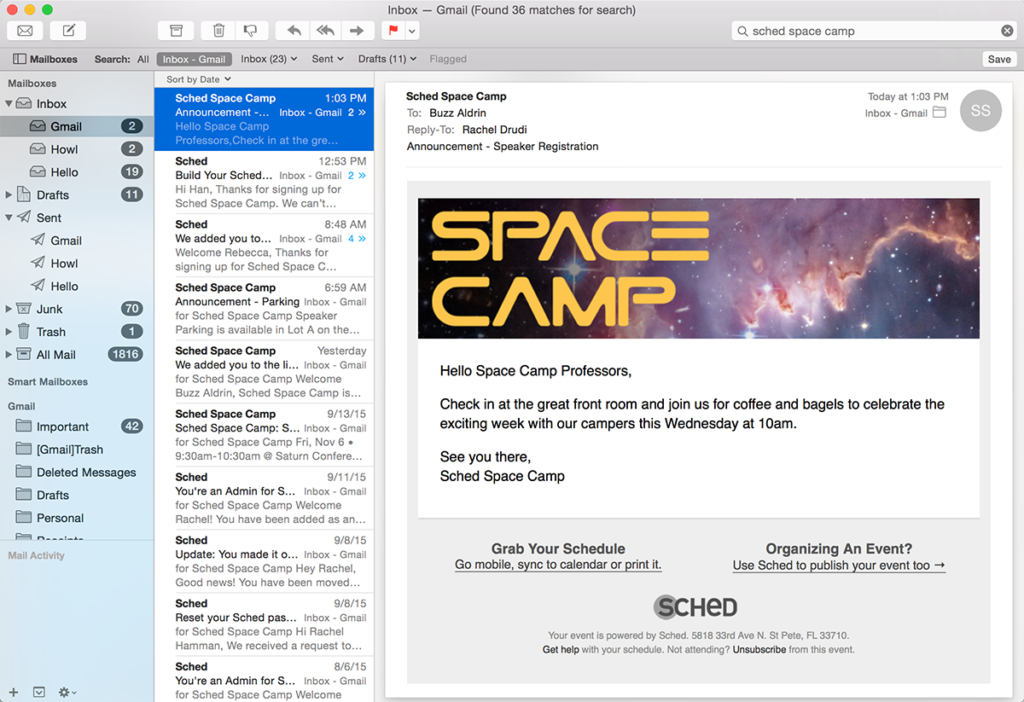Forward the selected message
This screenshot has height=702, width=1024.
(x=357, y=31)
